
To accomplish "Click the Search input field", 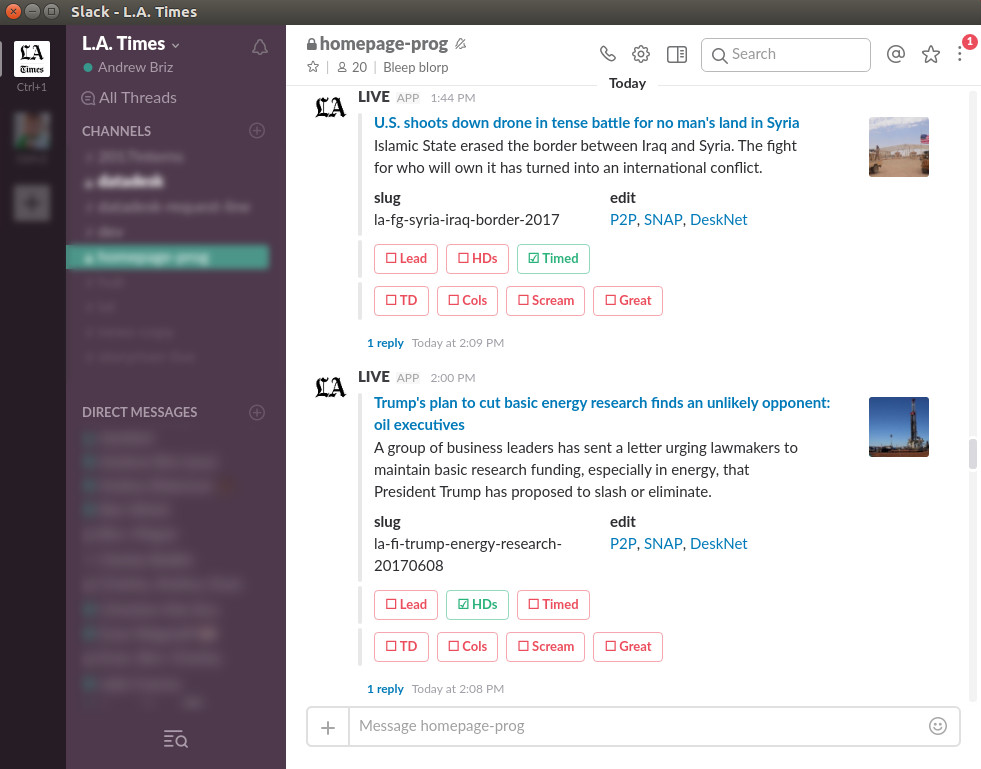I will tap(786, 54).
